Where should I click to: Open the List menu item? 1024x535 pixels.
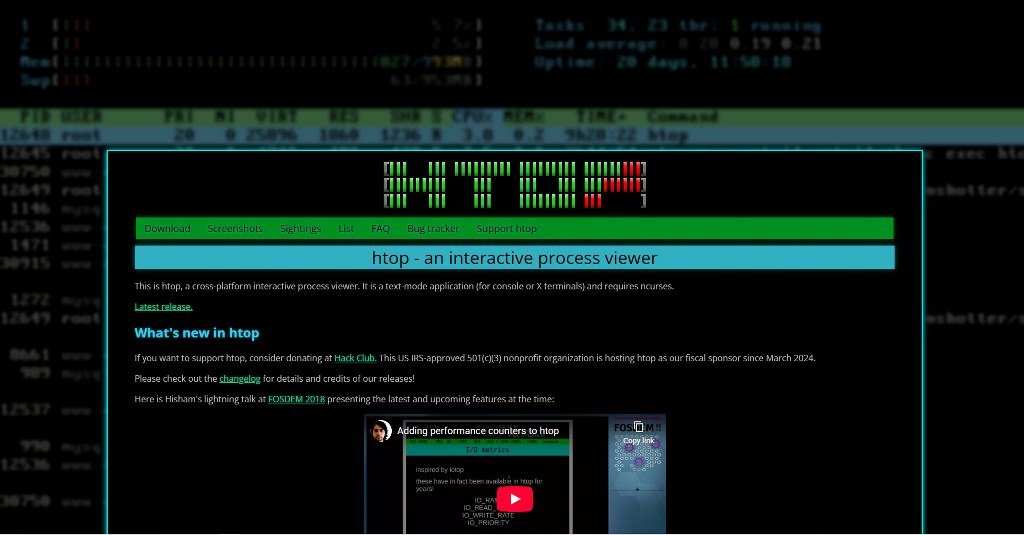[346, 229]
